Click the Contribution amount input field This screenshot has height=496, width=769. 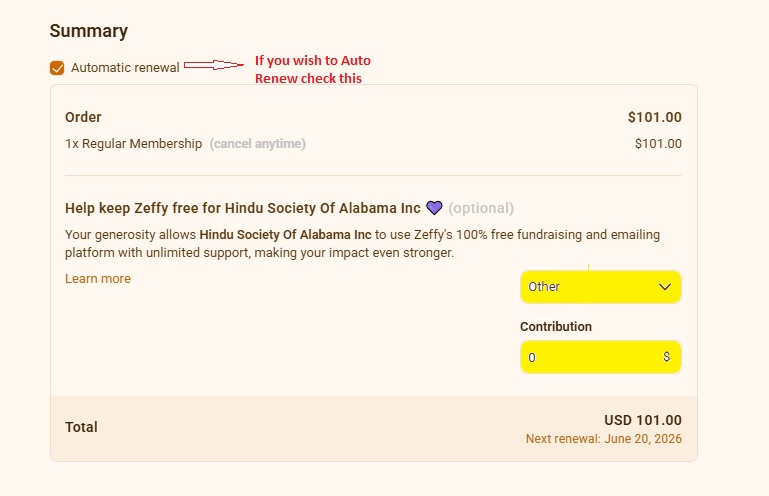(x=601, y=357)
